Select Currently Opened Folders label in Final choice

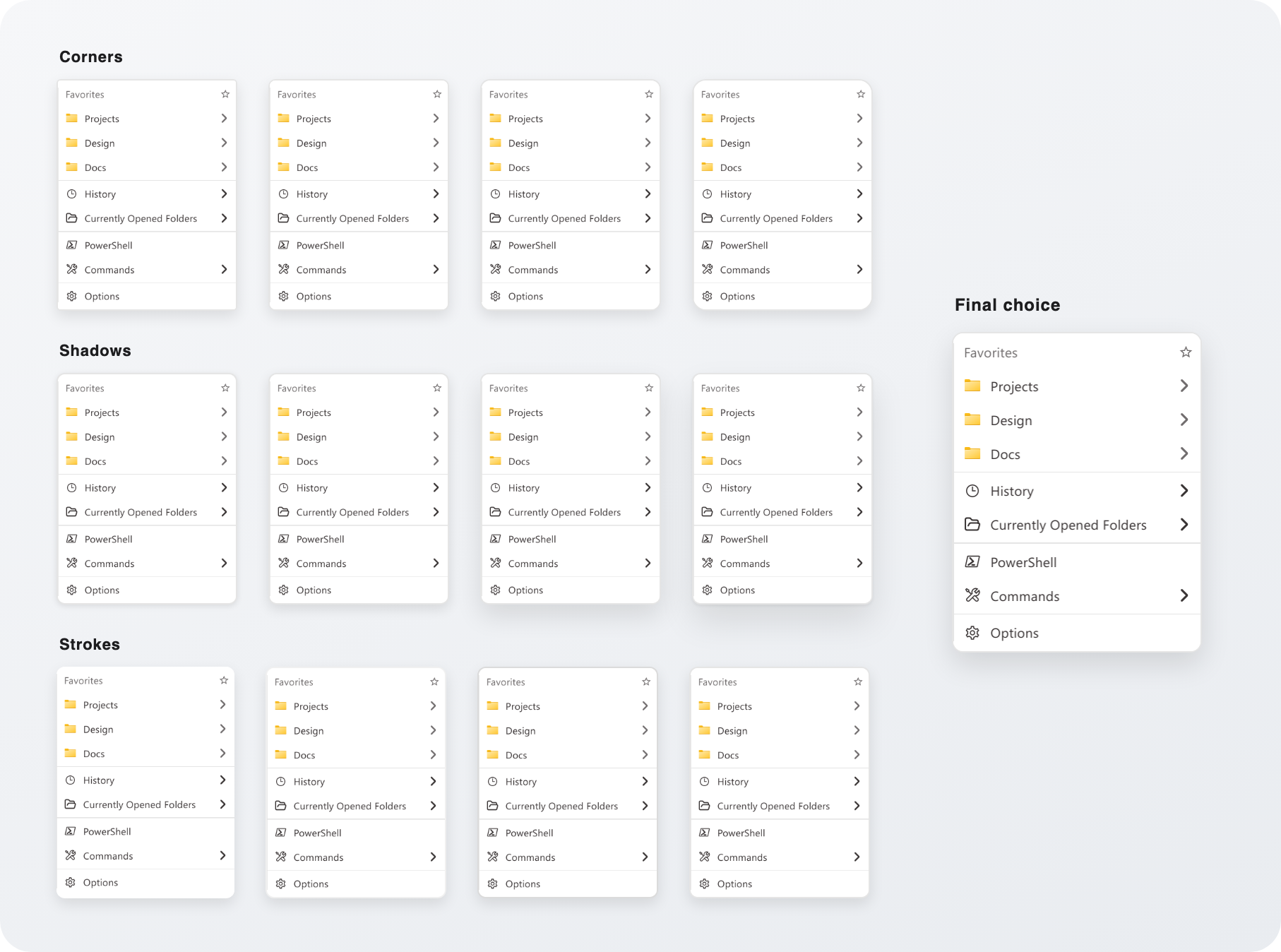1068,525
